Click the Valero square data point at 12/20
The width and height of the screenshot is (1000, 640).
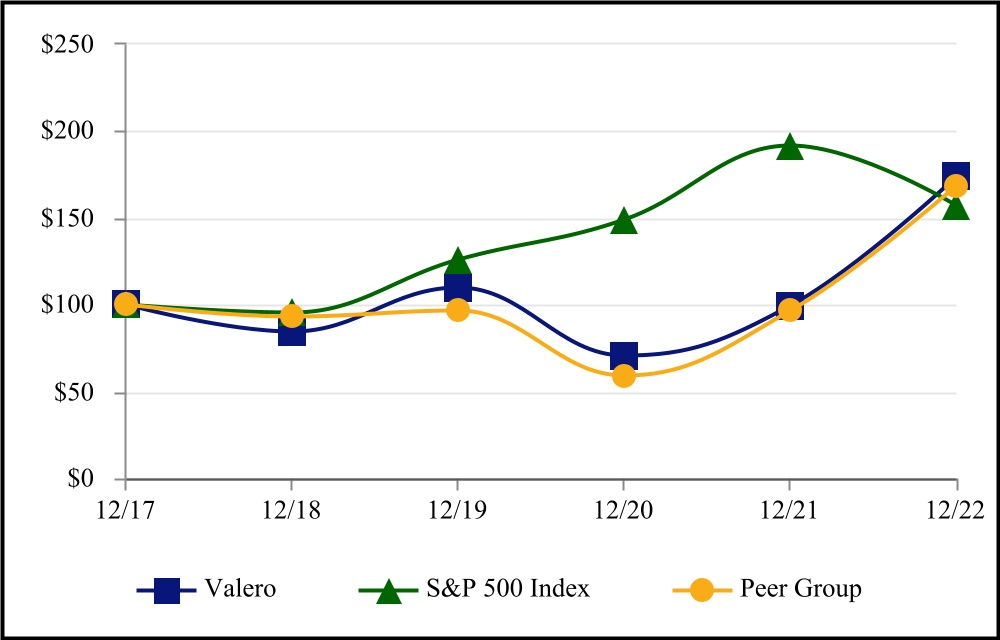624,355
